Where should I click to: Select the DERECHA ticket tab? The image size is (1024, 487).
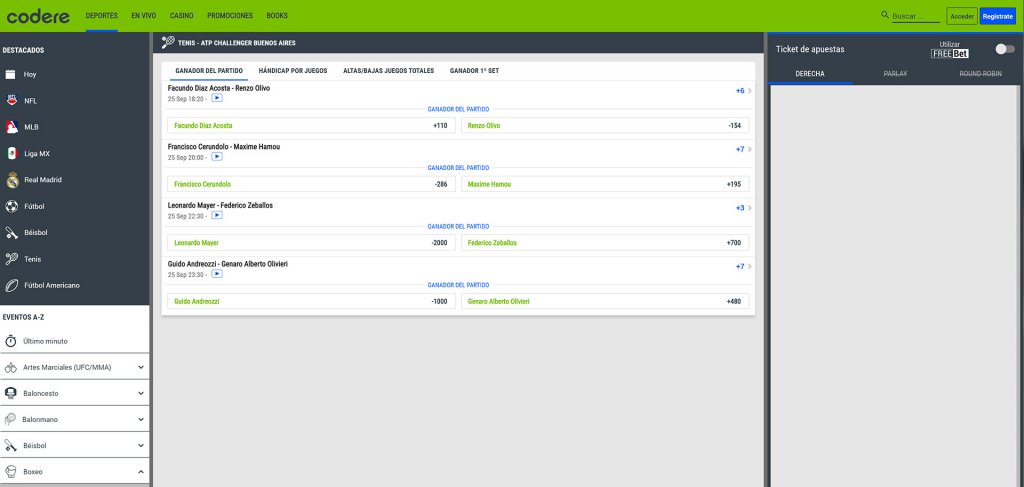810,74
